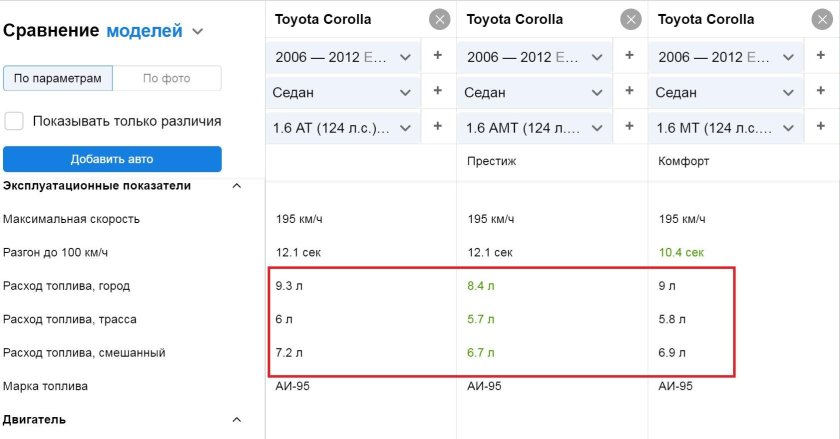Screen dimensions: 840x439
Task: Click plus icon beside 1.6 MT dropdown
Action: 820,127
